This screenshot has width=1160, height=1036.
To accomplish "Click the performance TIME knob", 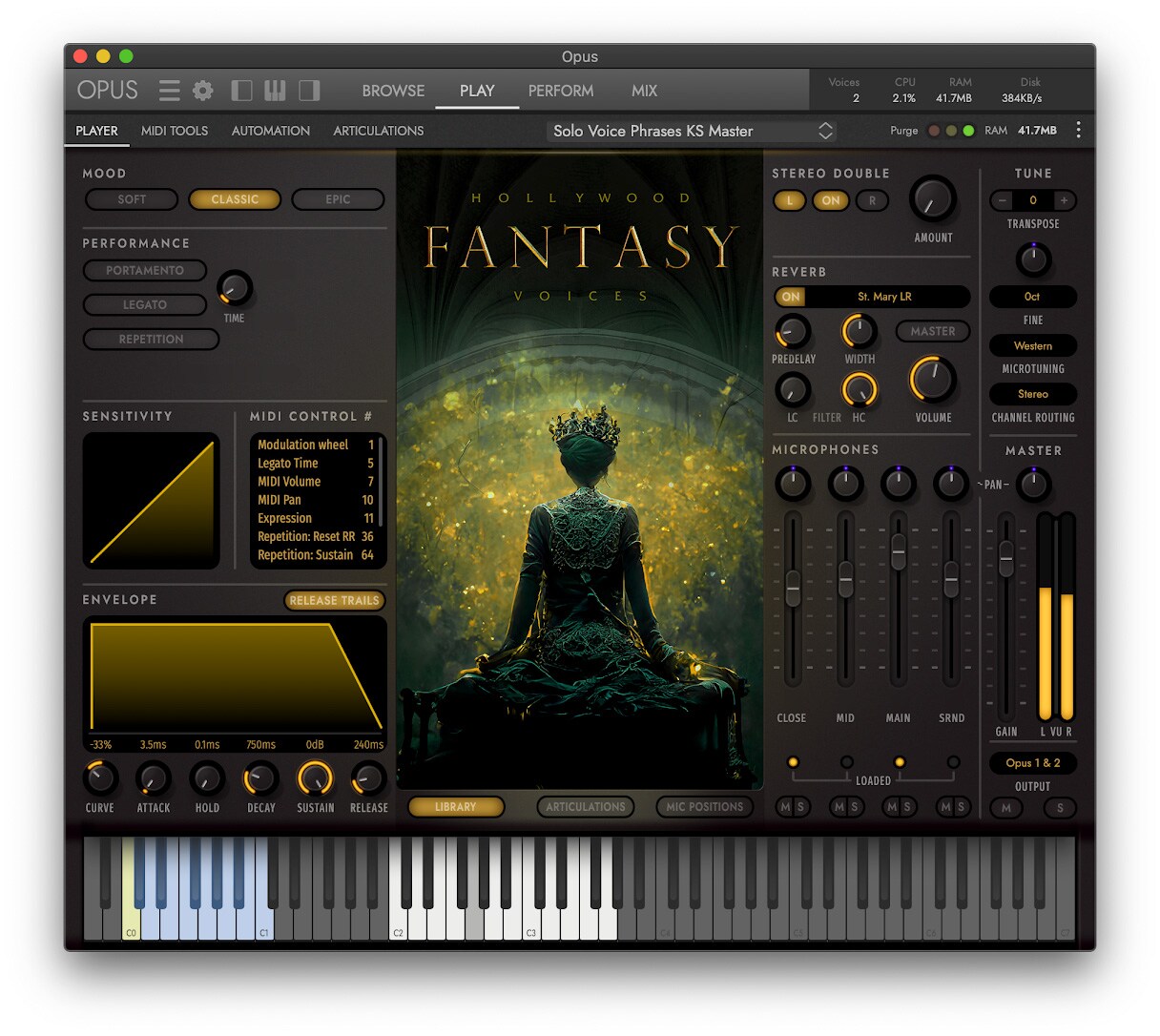I will pos(235,288).
